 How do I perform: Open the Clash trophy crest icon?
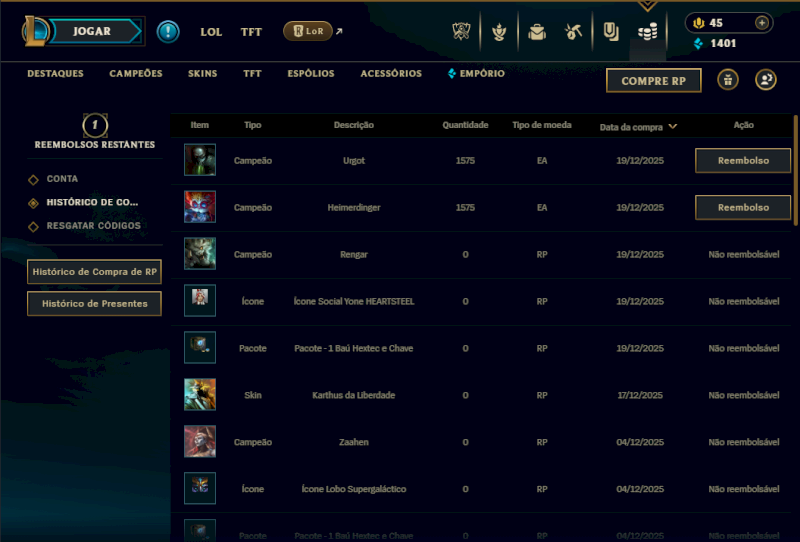pyautogui.click(x=461, y=32)
